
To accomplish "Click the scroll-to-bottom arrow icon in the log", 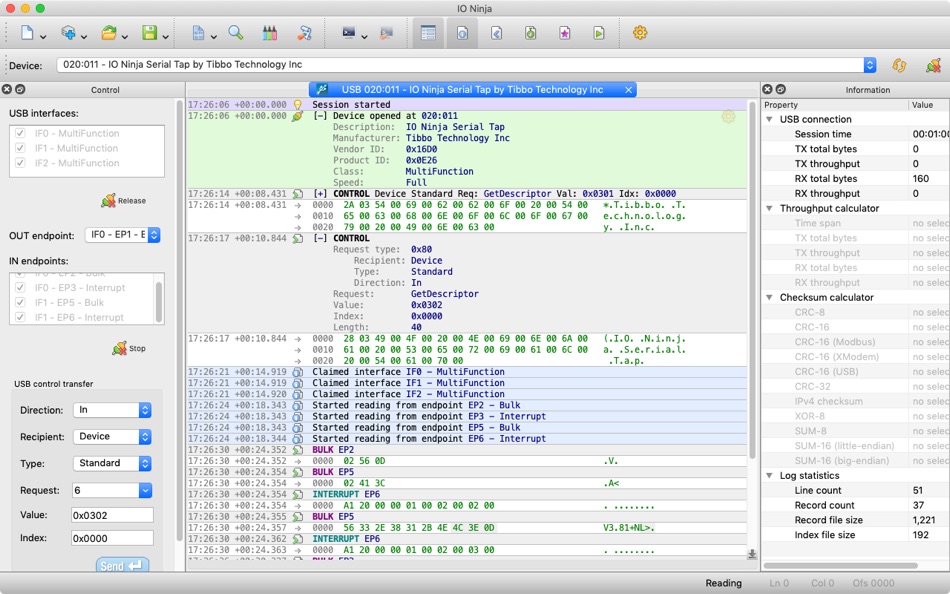I will [752, 554].
